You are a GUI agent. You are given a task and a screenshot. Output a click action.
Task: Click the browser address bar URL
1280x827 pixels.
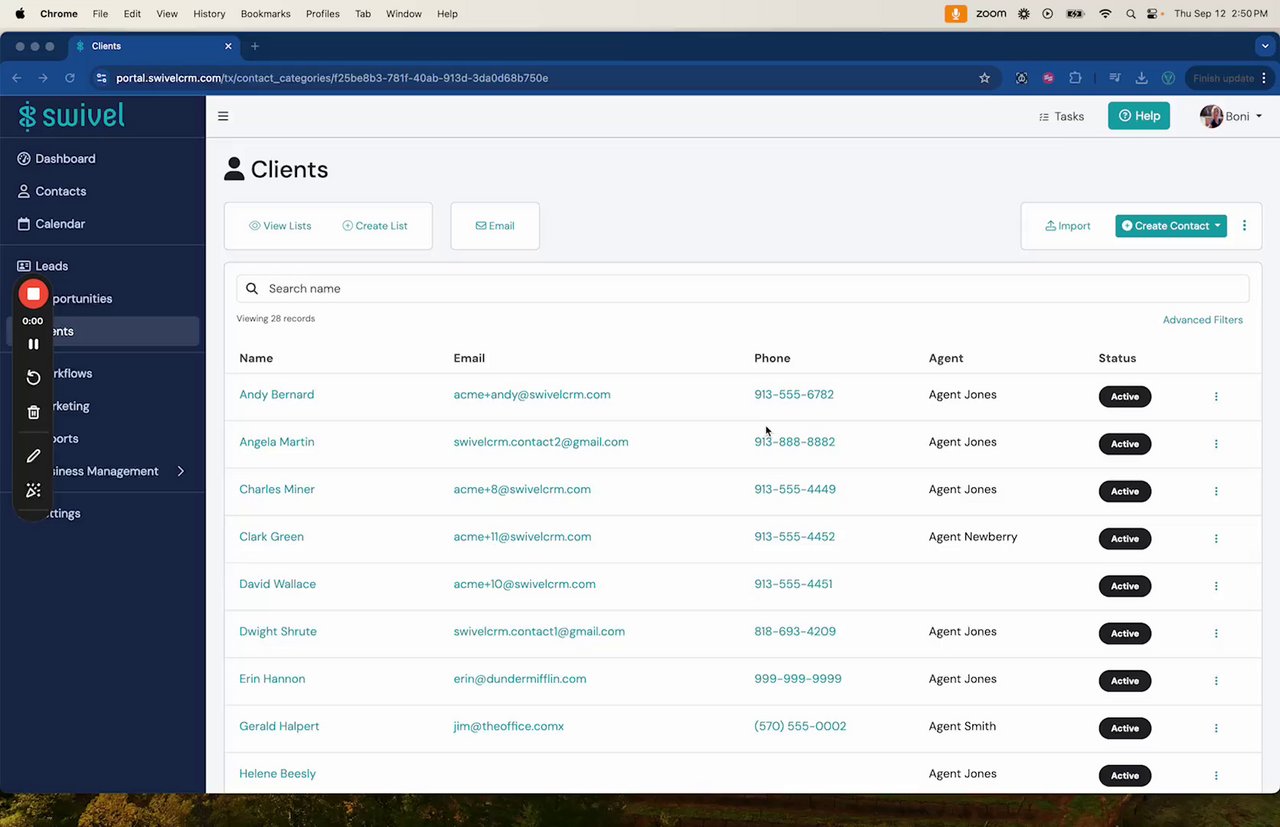[x=332, y=78]
